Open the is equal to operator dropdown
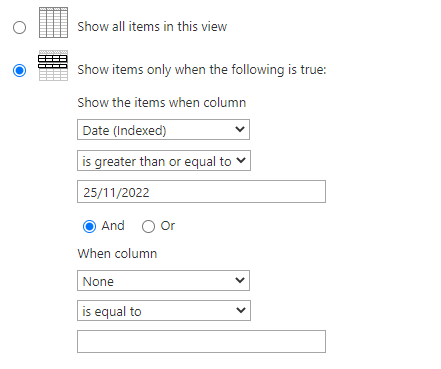441x369 pixels. (164, 311)
